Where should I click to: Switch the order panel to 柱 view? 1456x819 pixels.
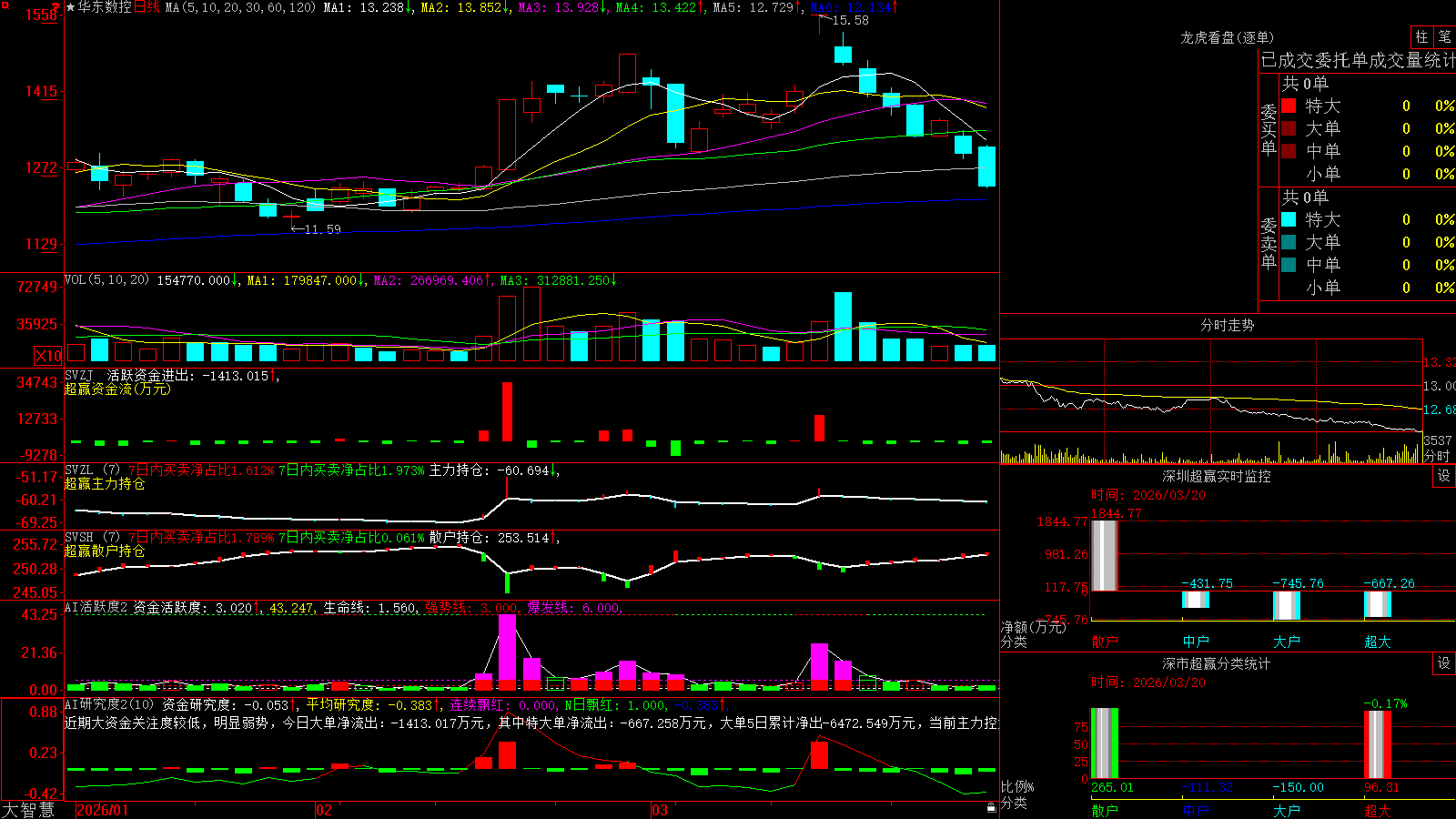point(1421,36)
